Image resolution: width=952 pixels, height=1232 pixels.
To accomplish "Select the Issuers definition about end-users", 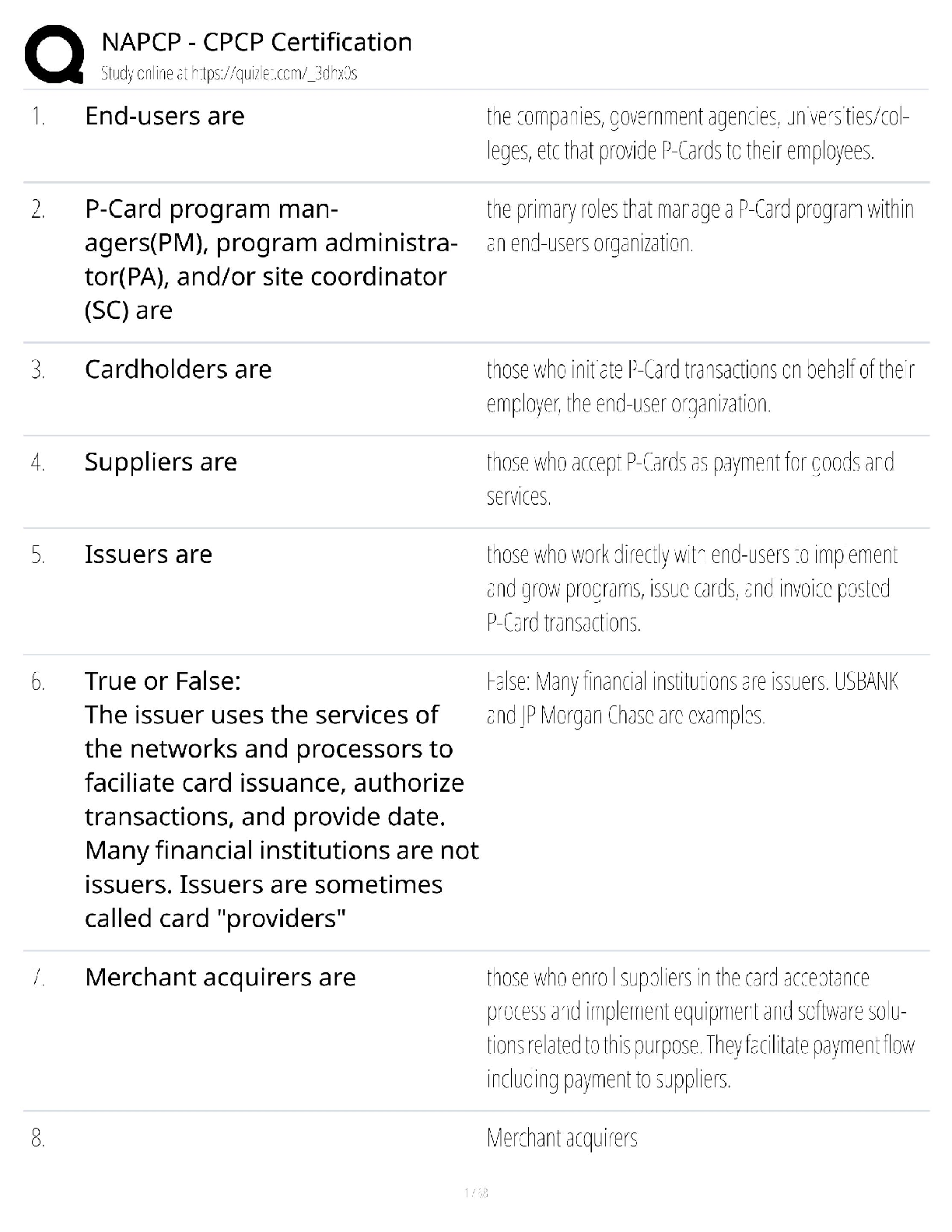I will (x=691, y=589).
